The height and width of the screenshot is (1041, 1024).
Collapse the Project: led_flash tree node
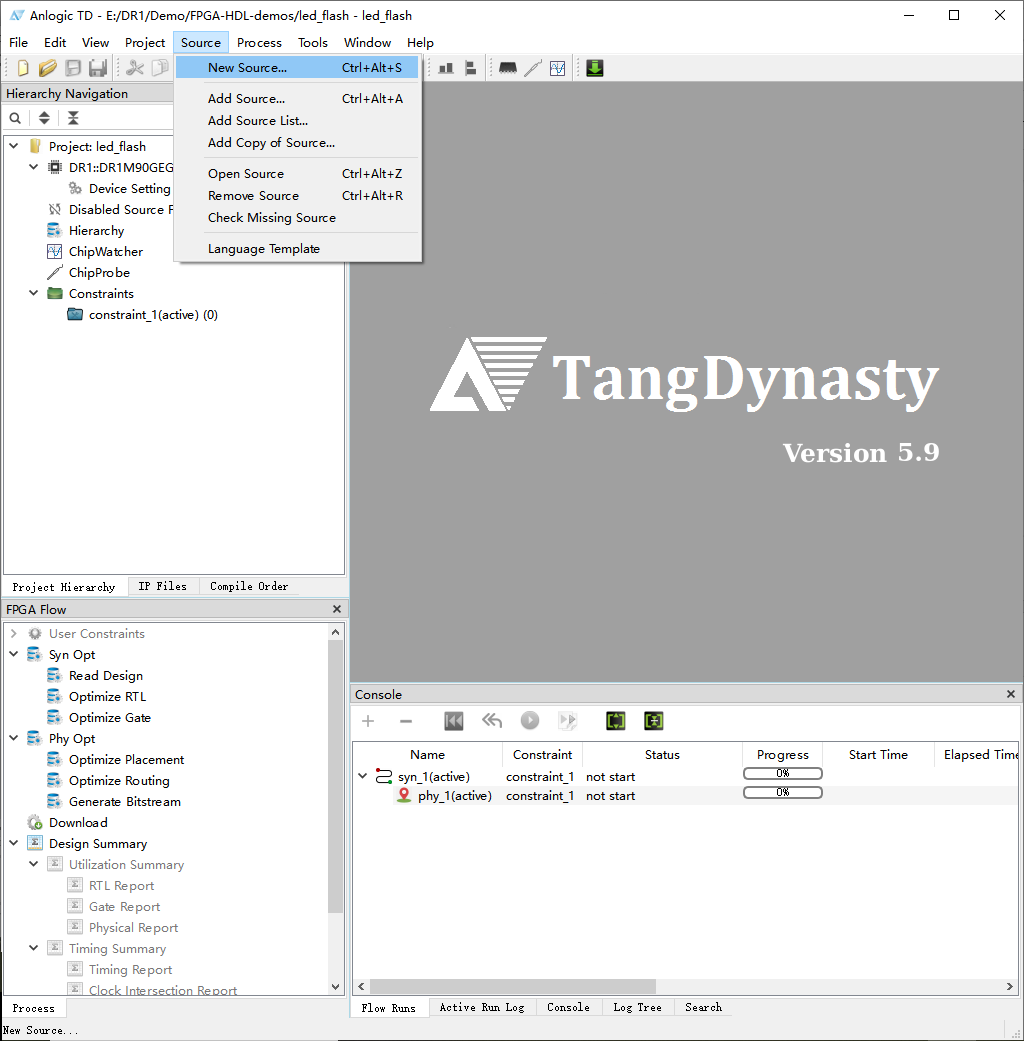coord(13,145)
